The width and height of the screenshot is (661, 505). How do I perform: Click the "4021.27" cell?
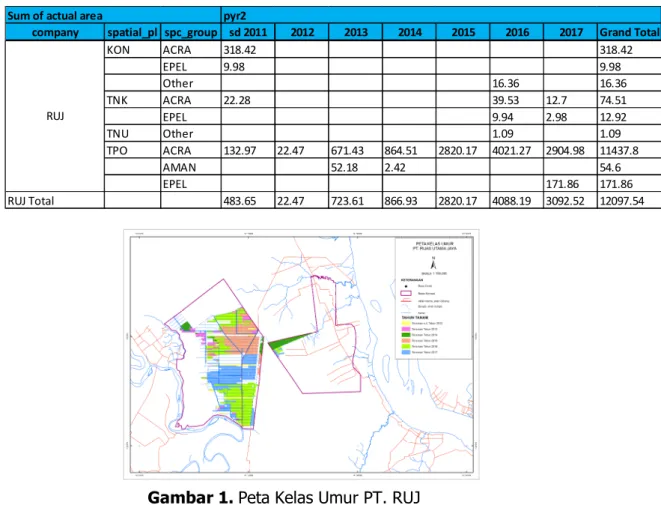pos(517,150)
